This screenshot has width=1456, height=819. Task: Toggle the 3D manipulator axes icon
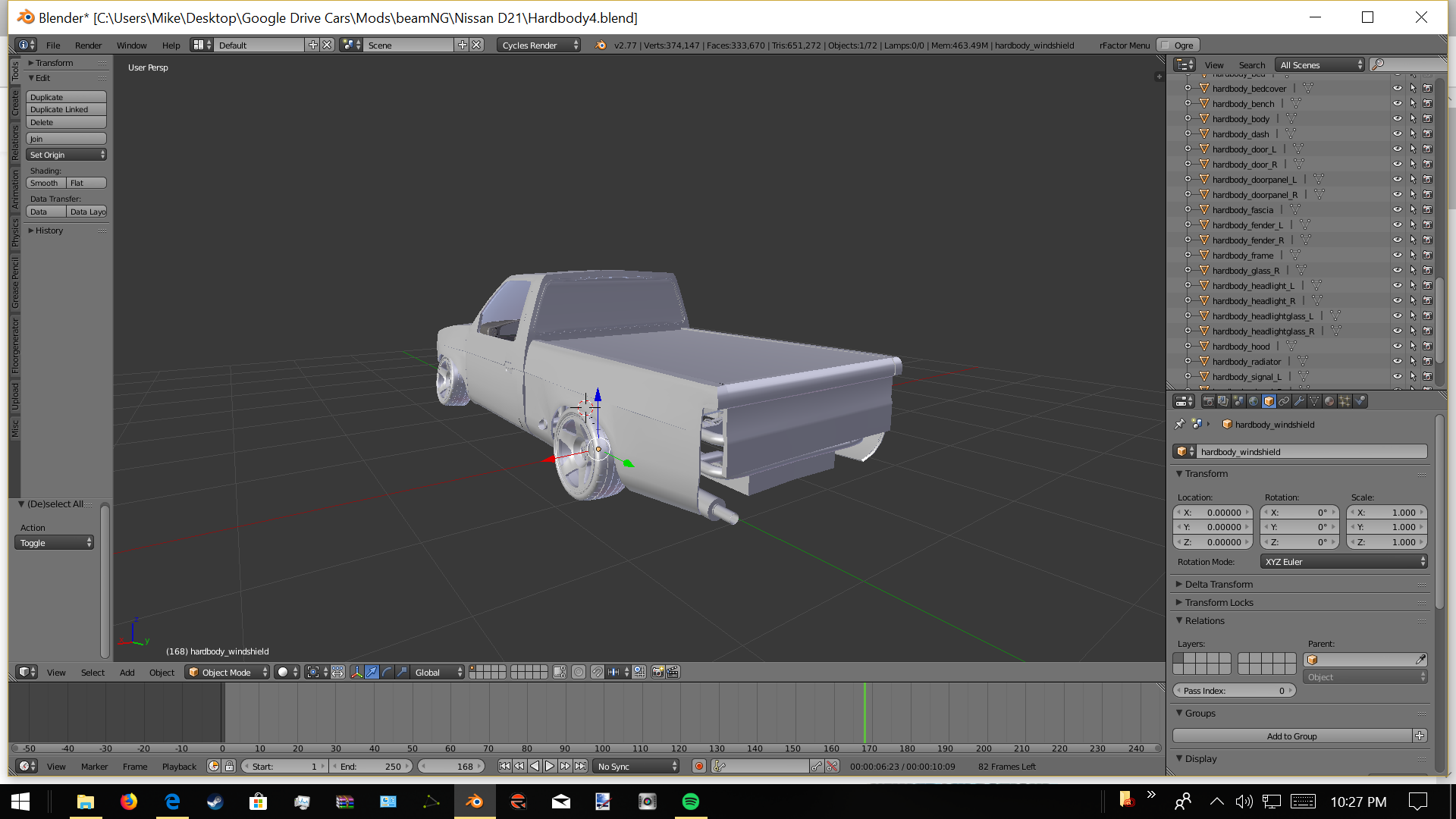(356, 672)
